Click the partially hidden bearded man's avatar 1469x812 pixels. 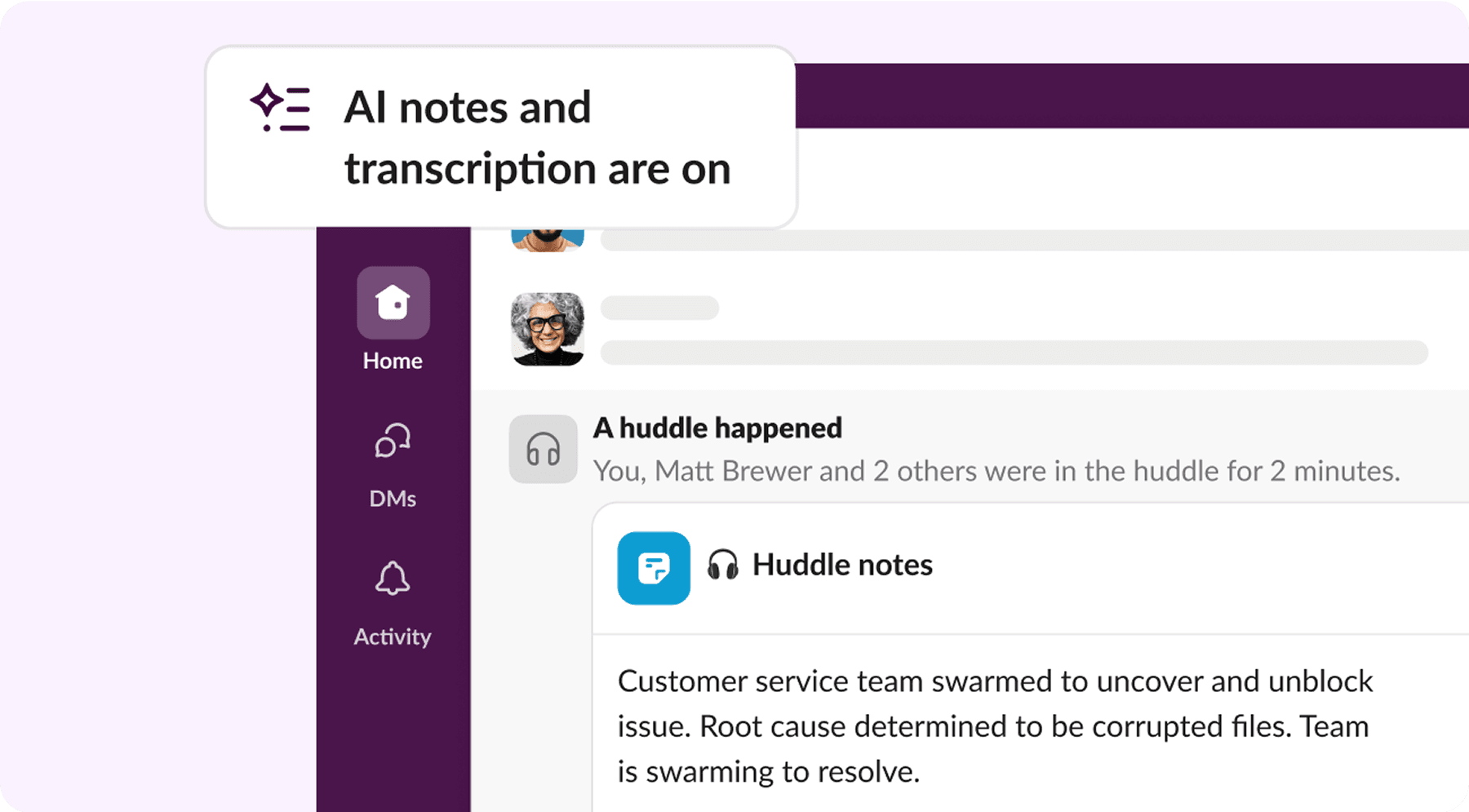click(x=547, y=239)
